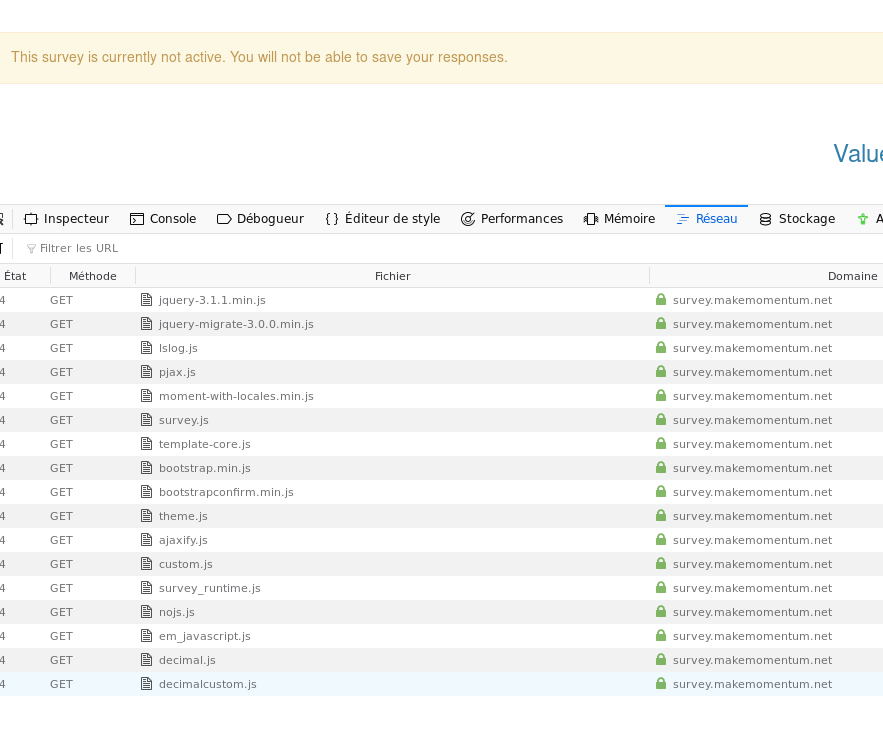
Task: Click the Domaine column header
Action: click(x=851, y=276)
